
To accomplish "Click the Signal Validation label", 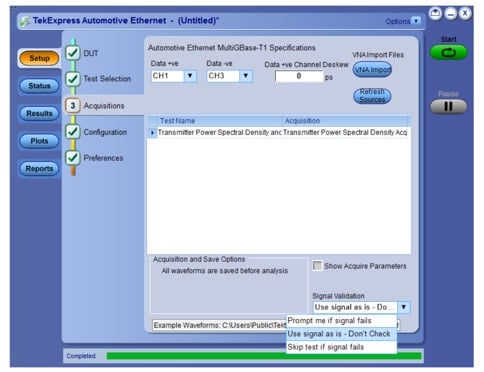I will (338, 296).
